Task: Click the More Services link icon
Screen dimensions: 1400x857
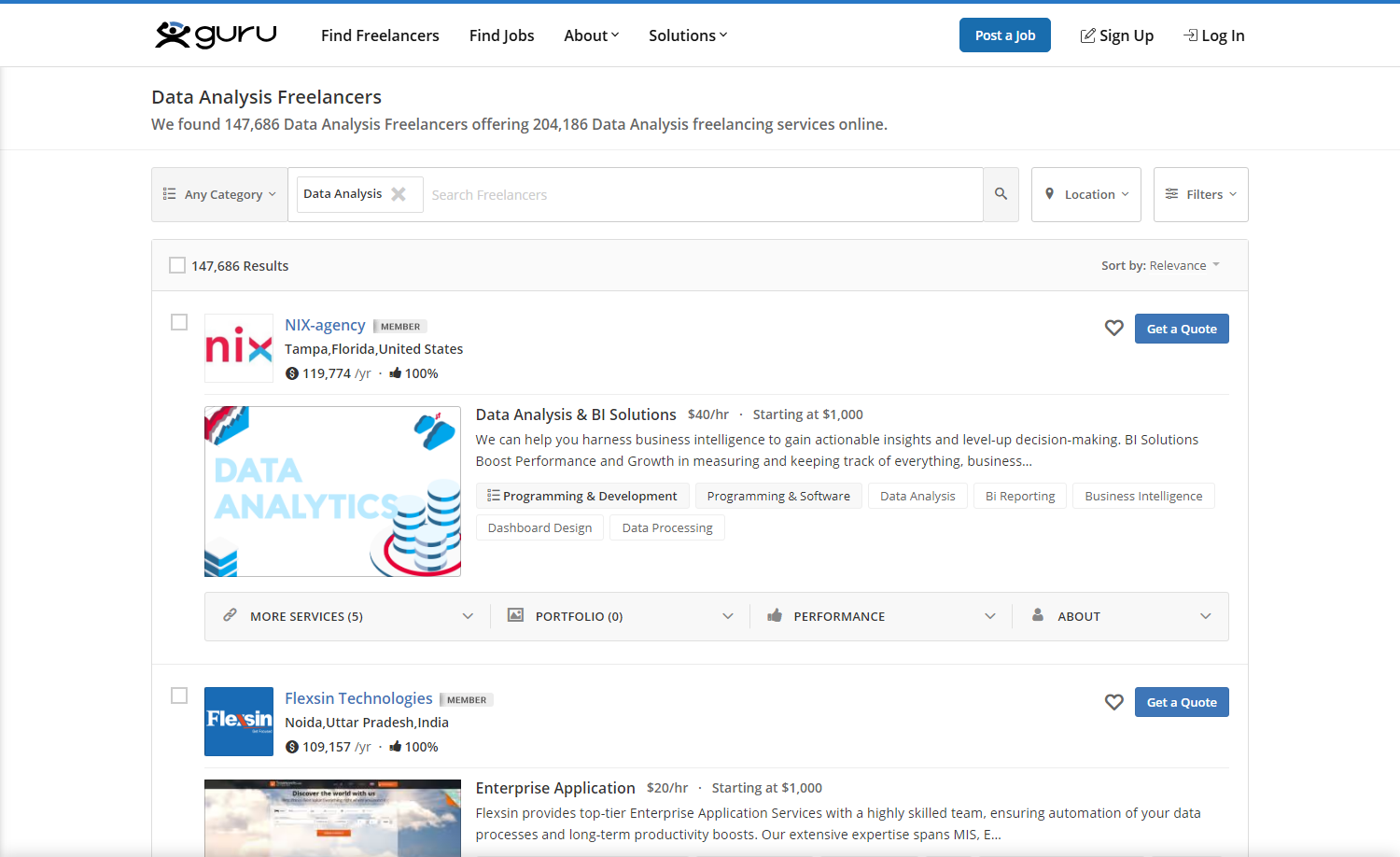Action: 230,615
